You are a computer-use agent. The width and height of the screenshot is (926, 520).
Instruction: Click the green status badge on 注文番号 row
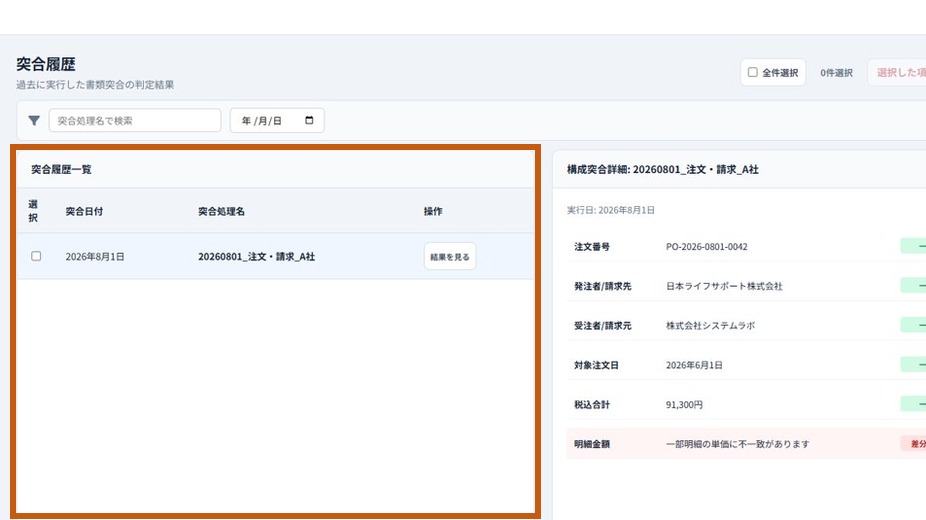click(x=914, y=246)
